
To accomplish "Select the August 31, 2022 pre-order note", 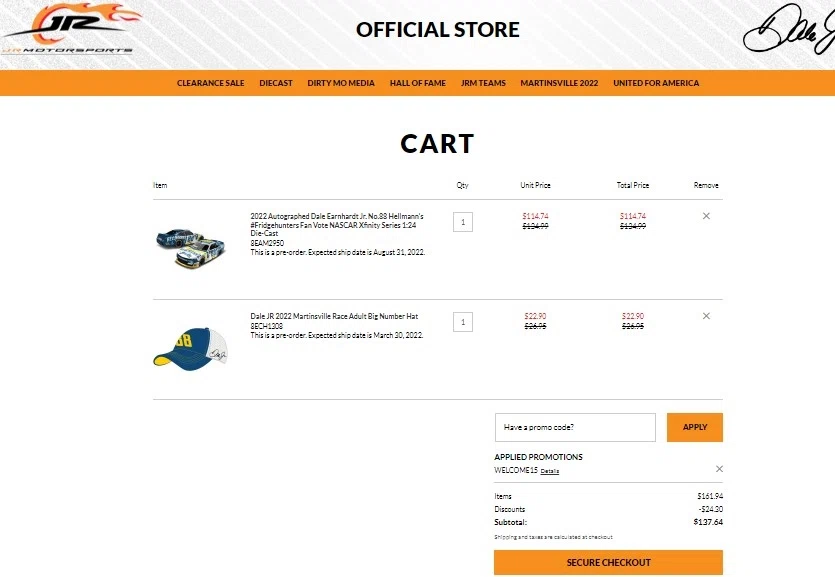I will click(338, 252).
